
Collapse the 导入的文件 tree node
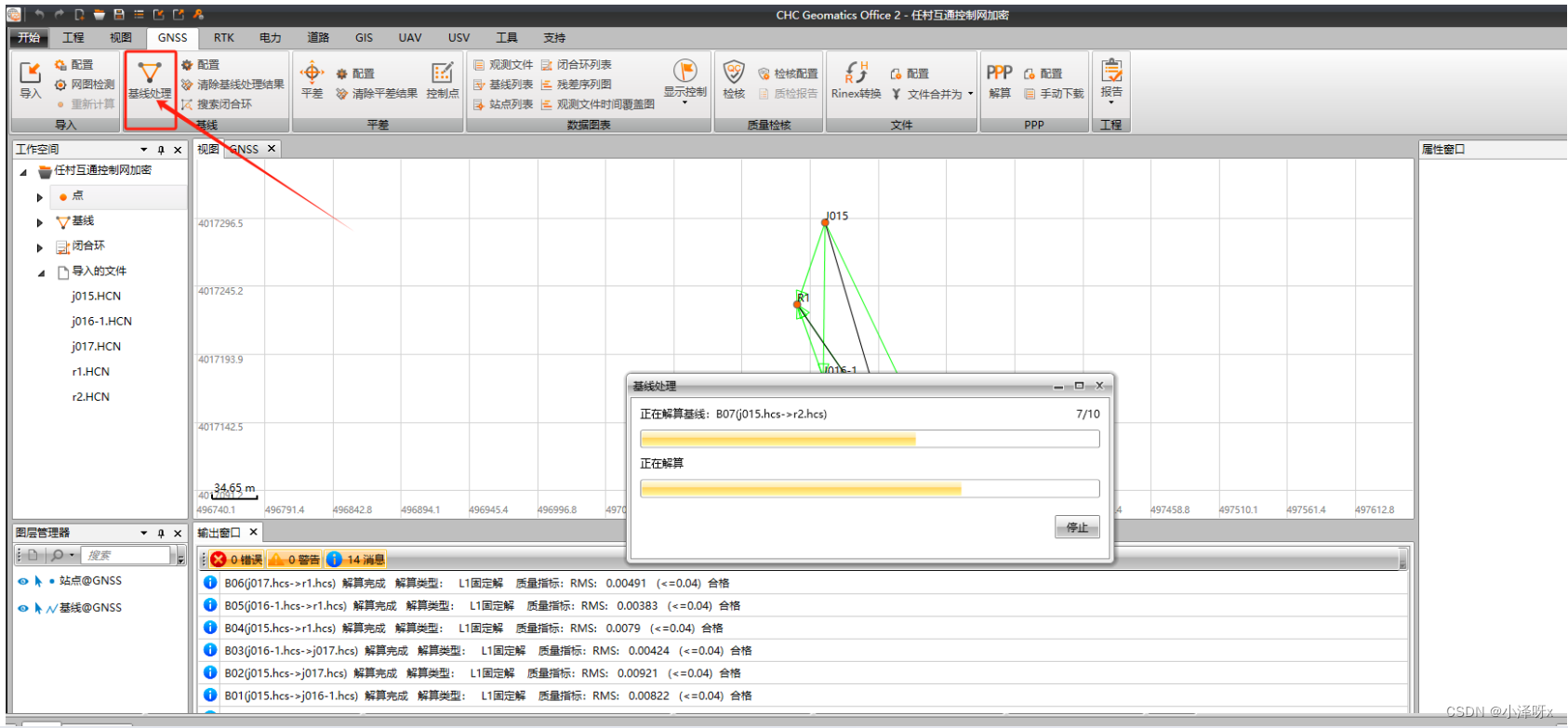40,273
